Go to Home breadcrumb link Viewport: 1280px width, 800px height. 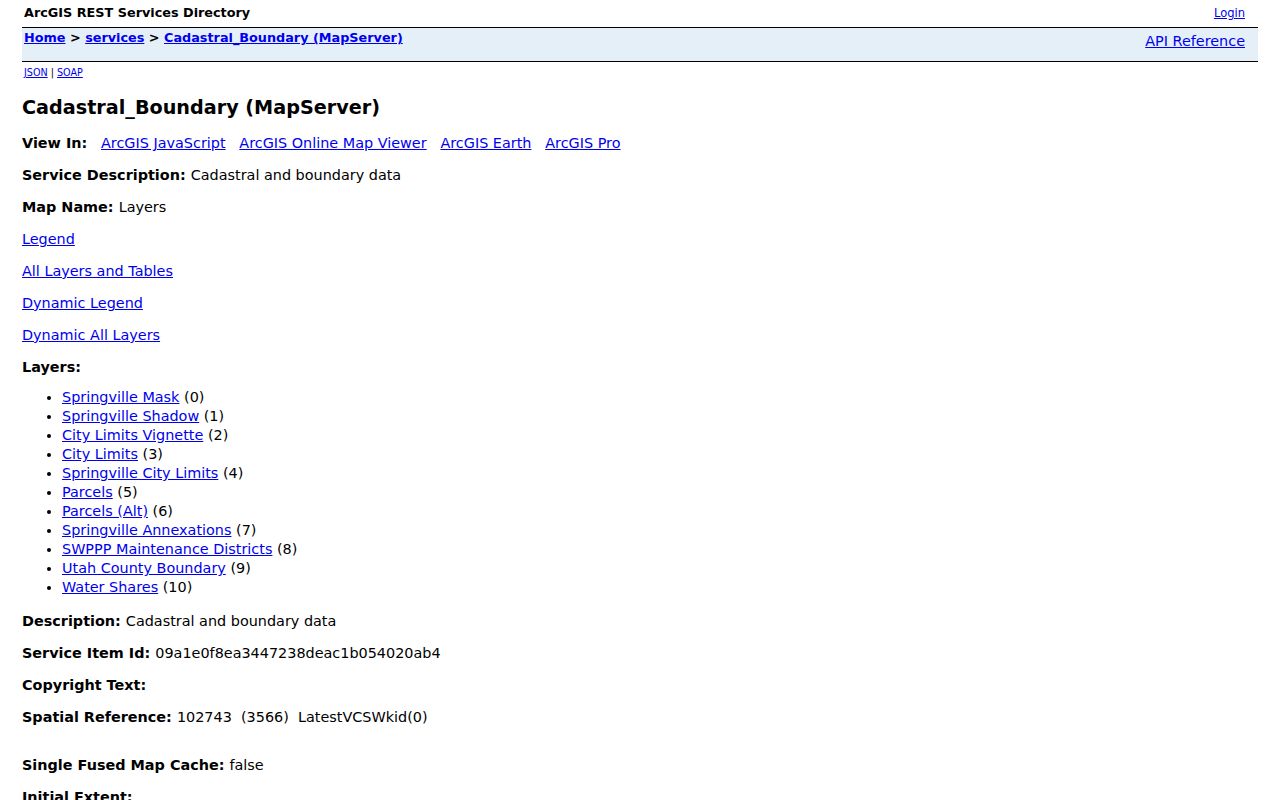click(x=44, y=38)
